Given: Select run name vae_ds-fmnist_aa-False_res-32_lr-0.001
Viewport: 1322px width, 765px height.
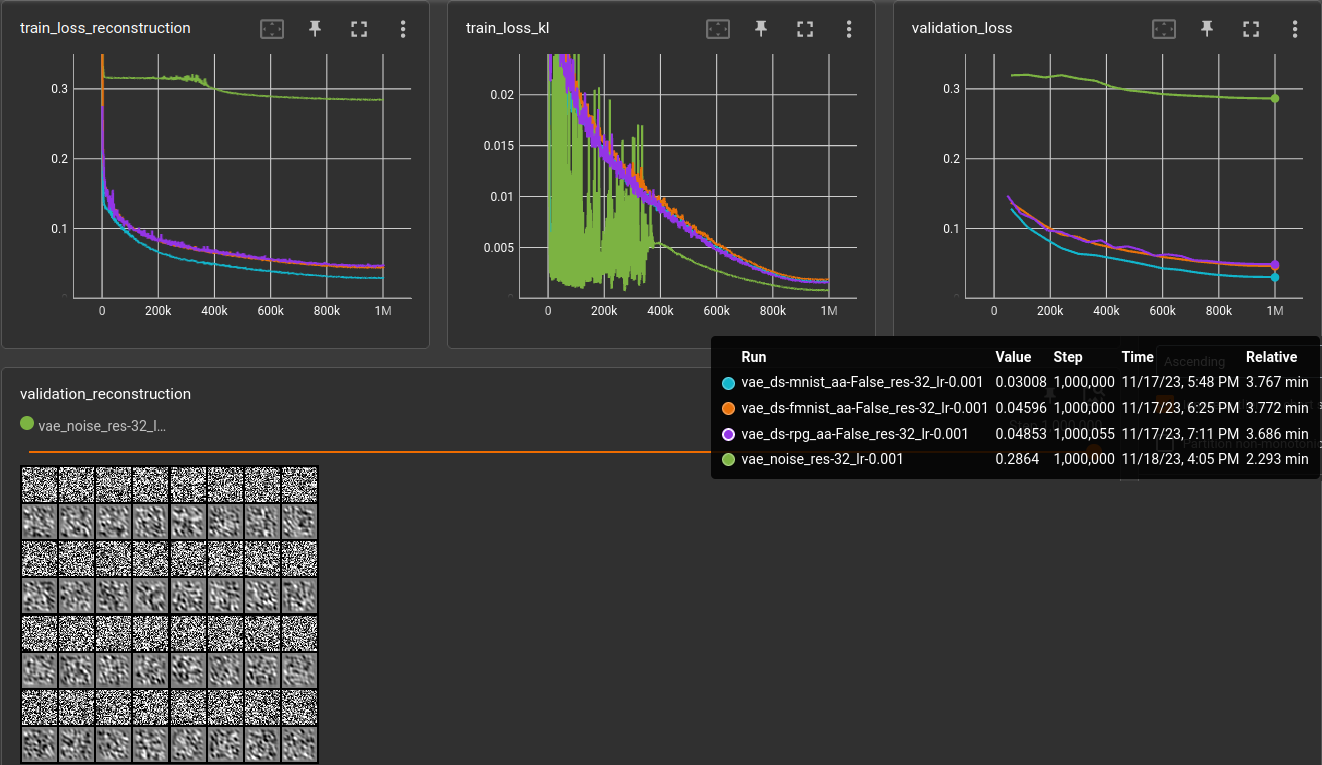Looking at the screenshot, I should click(865, 408).
